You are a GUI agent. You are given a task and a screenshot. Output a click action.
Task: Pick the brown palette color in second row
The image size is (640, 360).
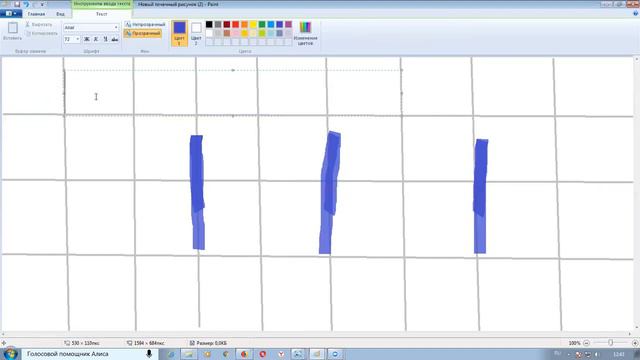227,33
